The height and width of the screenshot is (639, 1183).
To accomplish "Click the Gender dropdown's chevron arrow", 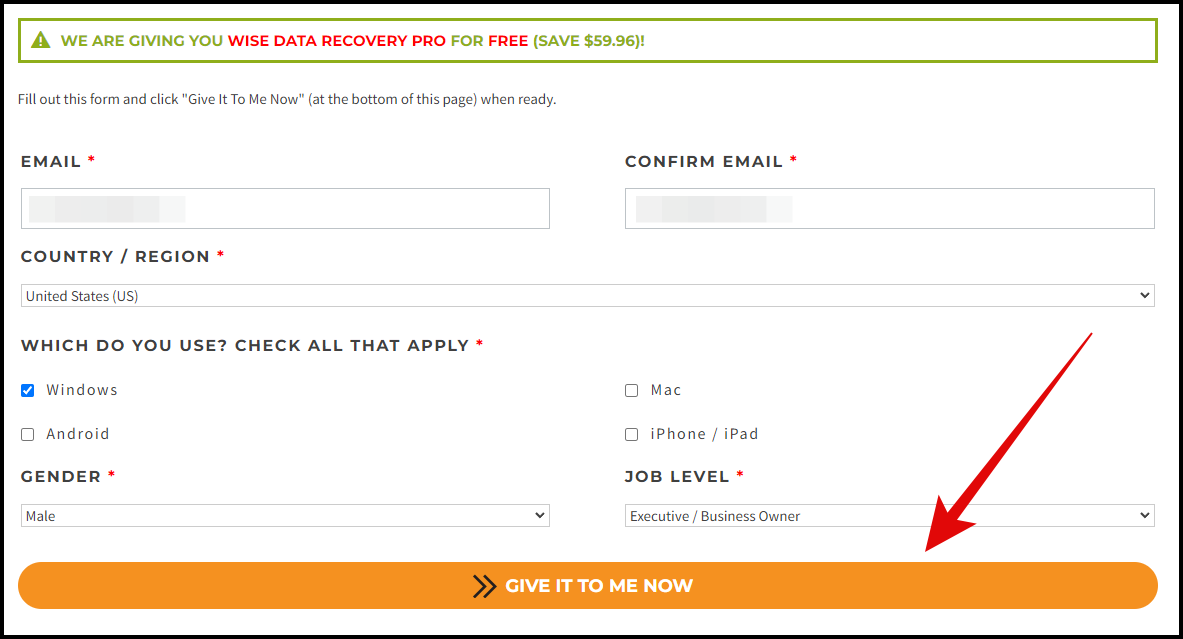I will point(541,515).
